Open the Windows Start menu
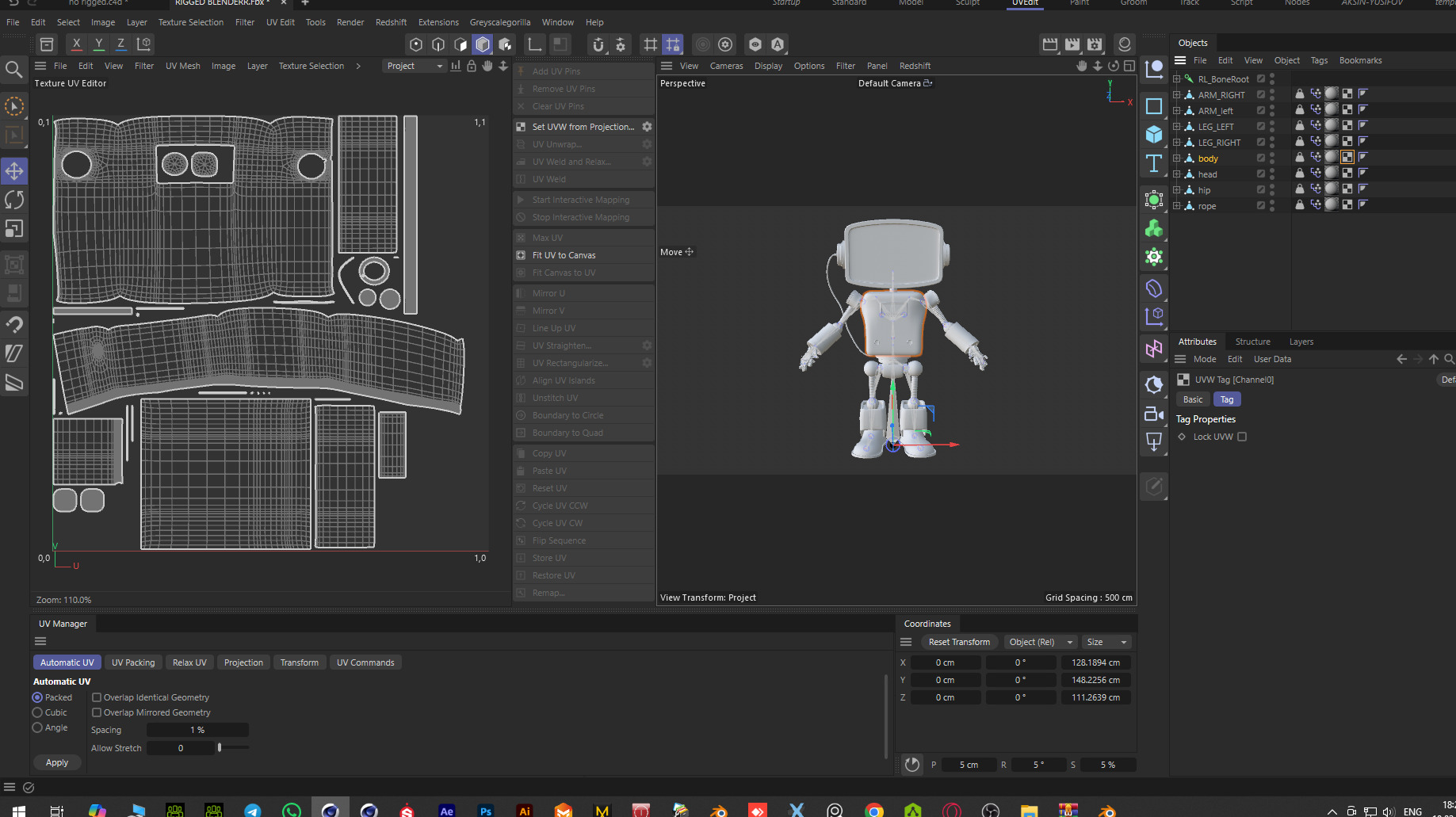Image resolution: width=1456 pixels, height=817 pixels. click(18, 810)
